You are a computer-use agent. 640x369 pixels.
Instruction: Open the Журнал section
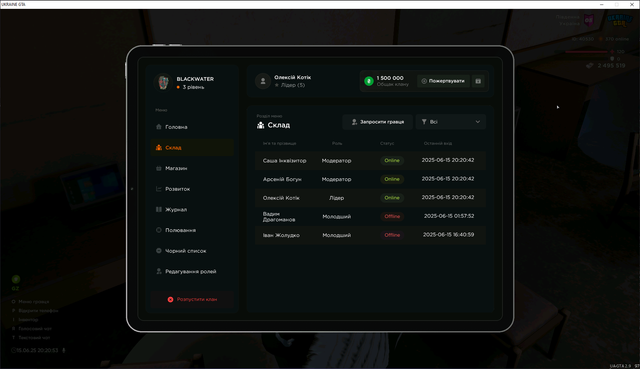pos(192,209)
